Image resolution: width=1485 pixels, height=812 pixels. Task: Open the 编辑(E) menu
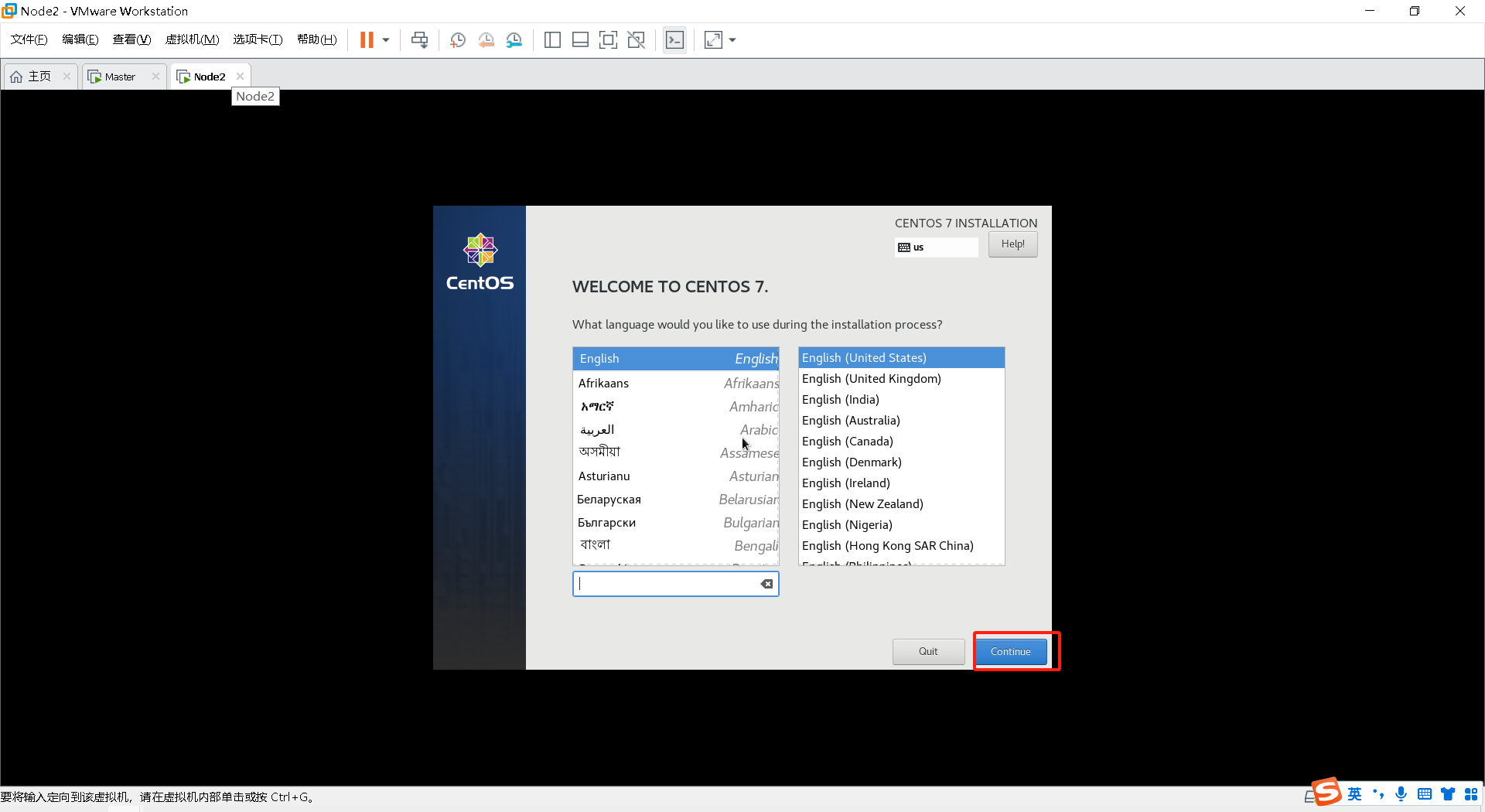click(x=80, y=39)
